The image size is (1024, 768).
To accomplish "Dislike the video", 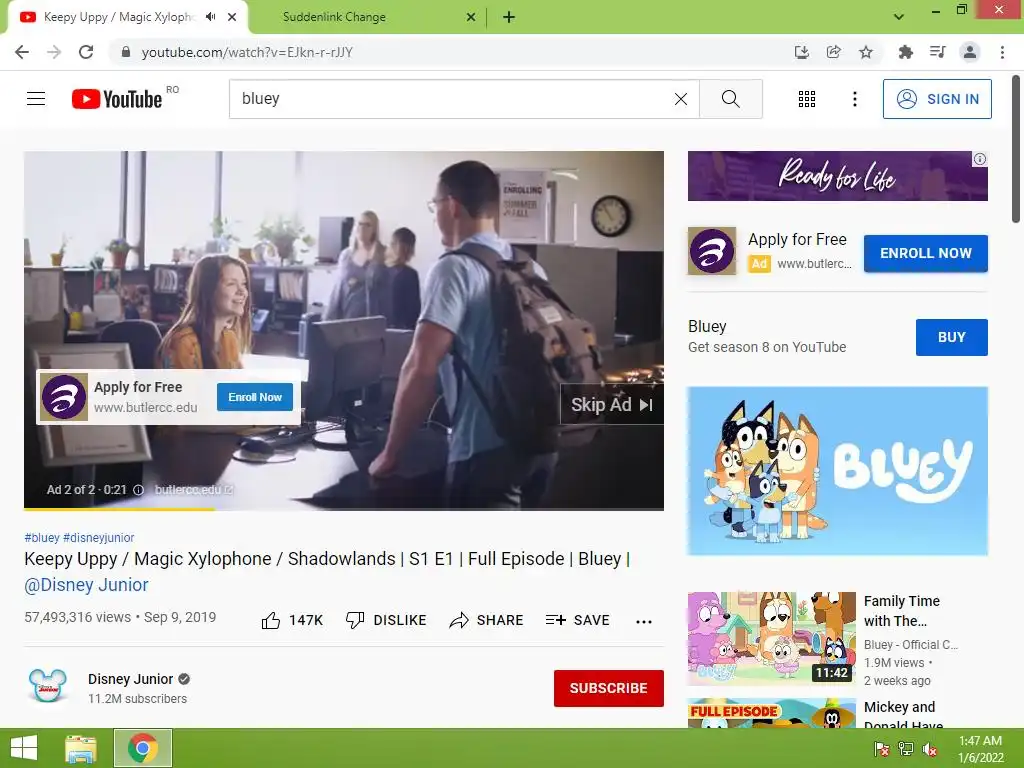I will pos(386,620).
